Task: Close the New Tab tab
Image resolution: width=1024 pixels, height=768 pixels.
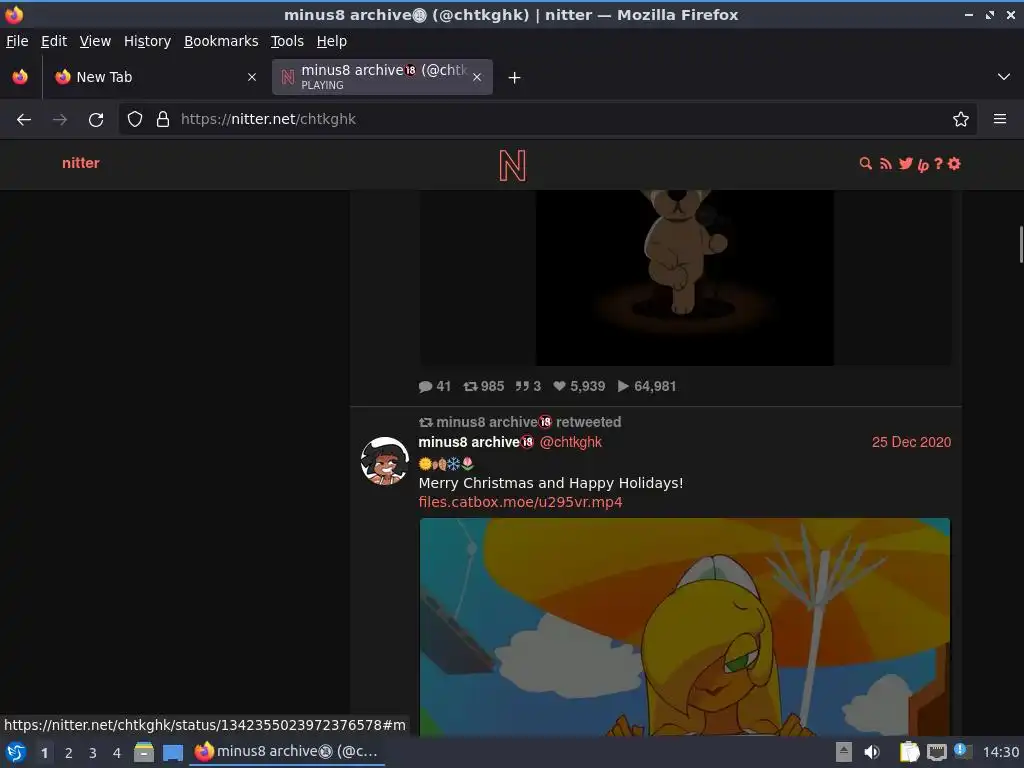Action: pos(252,77)
